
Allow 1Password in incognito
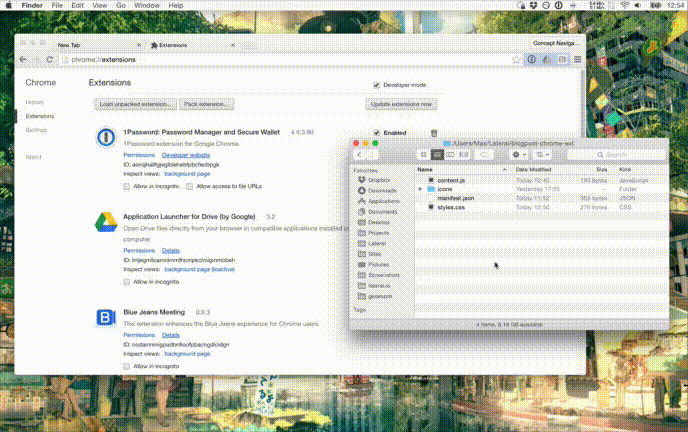[126, 186]
